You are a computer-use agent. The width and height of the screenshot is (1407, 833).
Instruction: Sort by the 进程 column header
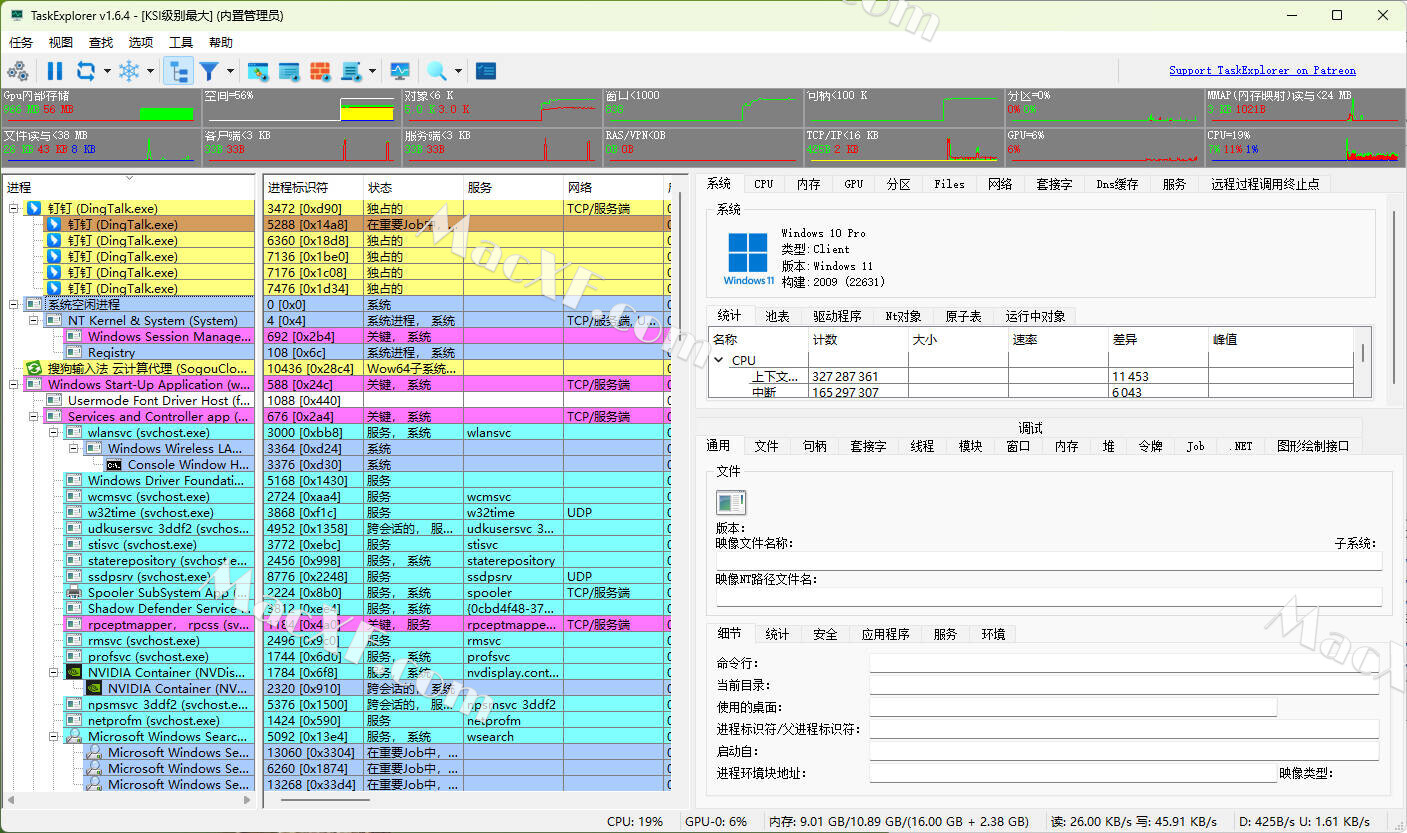(x=130, y=187)
